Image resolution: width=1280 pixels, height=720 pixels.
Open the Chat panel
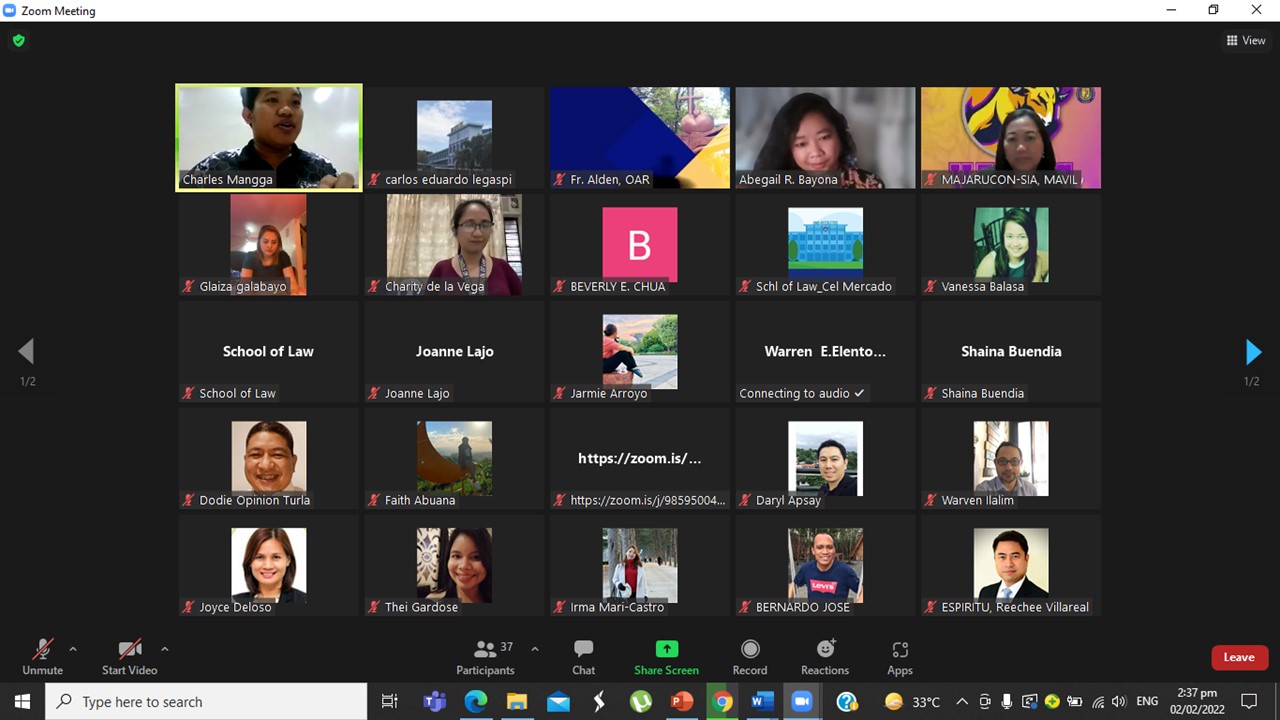(583, 657)
